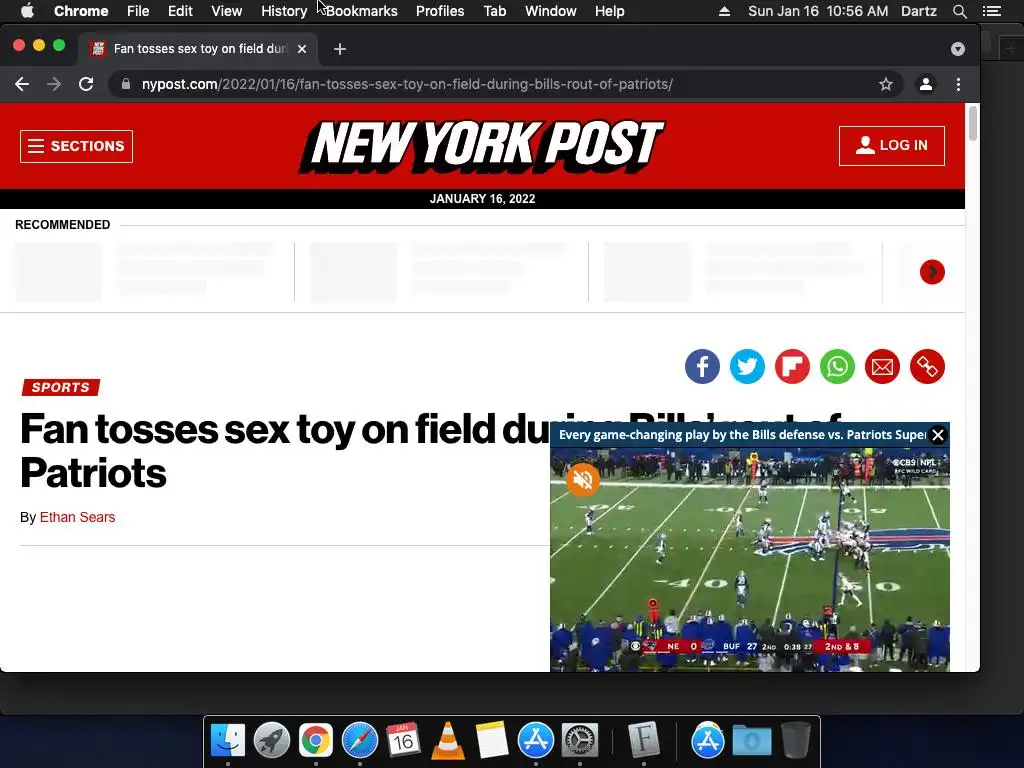
Task: Share article through WhatsApp icon
Action: tap(837, 366)
